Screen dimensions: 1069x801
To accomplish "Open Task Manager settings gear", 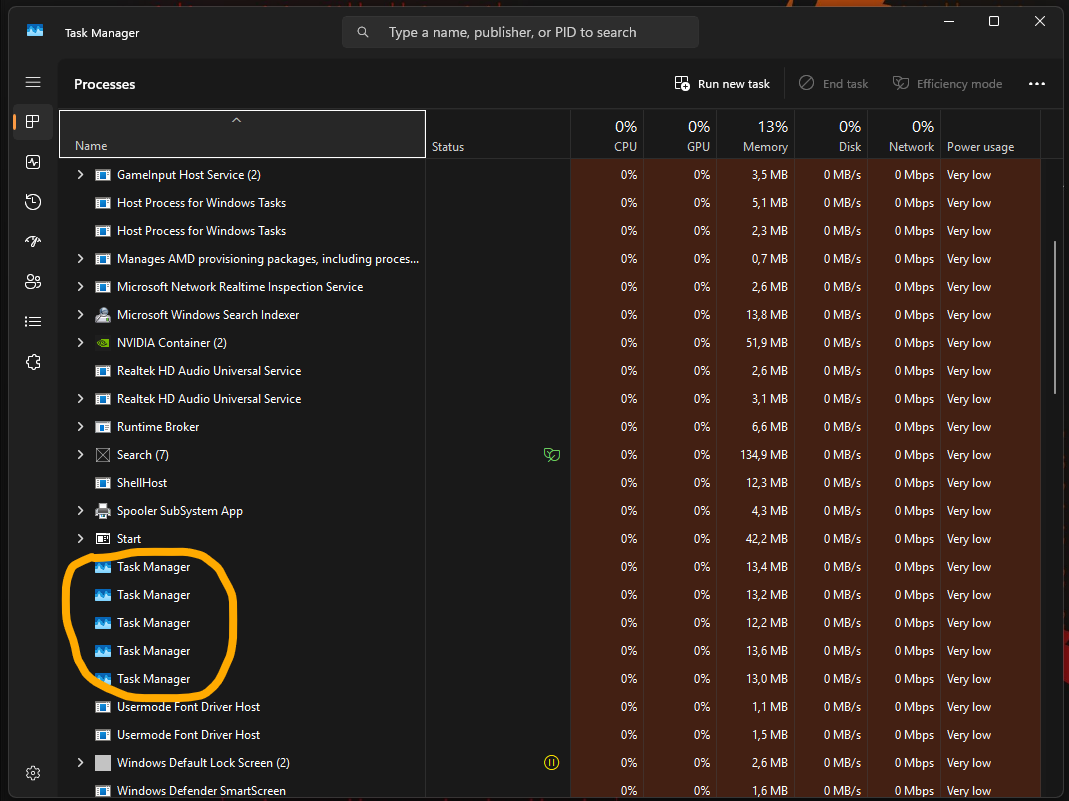I will [33, 773].
